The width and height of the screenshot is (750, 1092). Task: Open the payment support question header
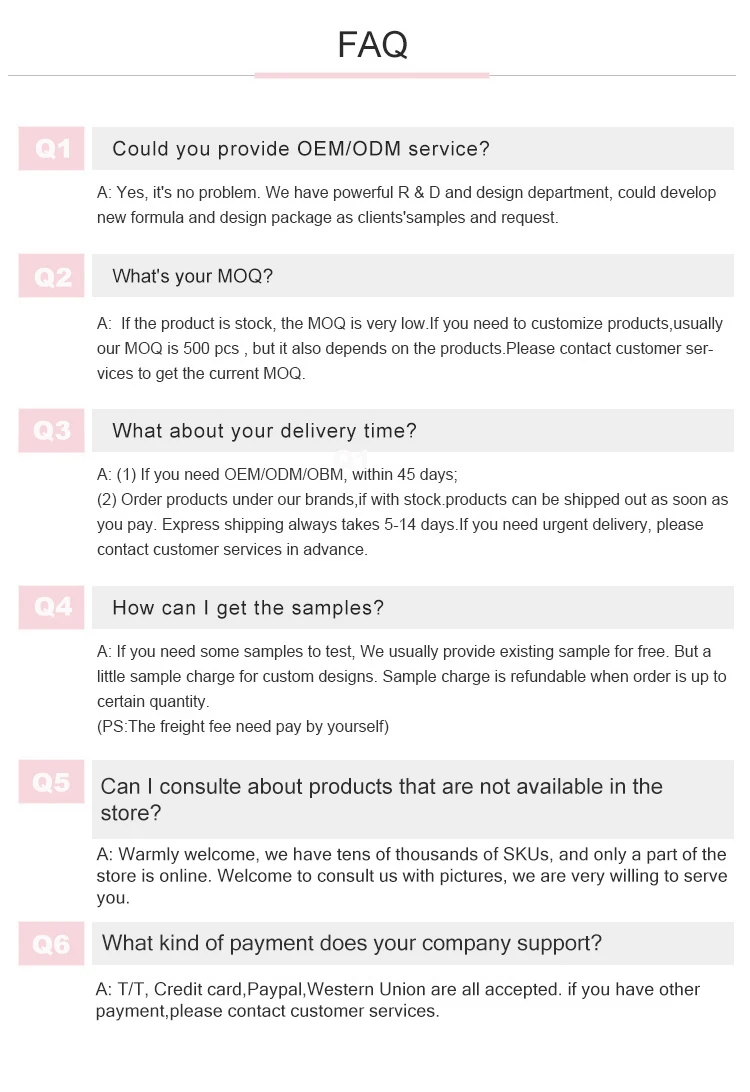point(413,944)
